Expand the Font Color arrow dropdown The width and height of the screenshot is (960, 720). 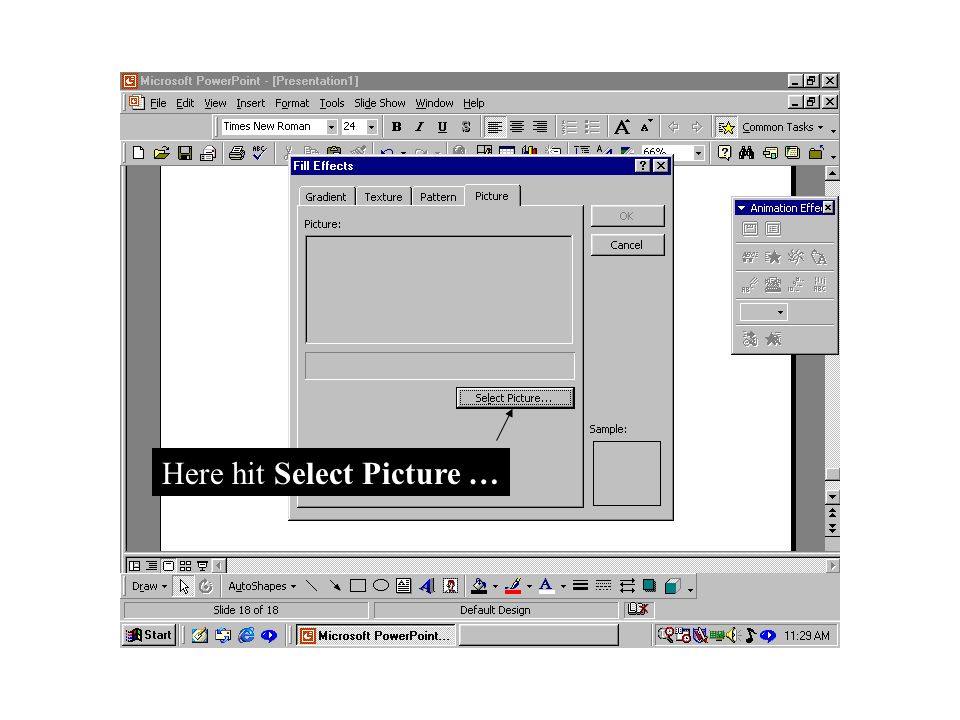(x=563, y=587)
